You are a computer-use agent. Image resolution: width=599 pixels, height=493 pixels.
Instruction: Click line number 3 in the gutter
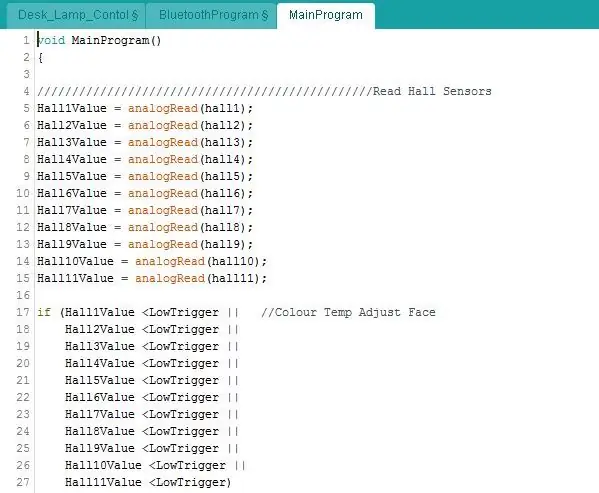[26, 74]
